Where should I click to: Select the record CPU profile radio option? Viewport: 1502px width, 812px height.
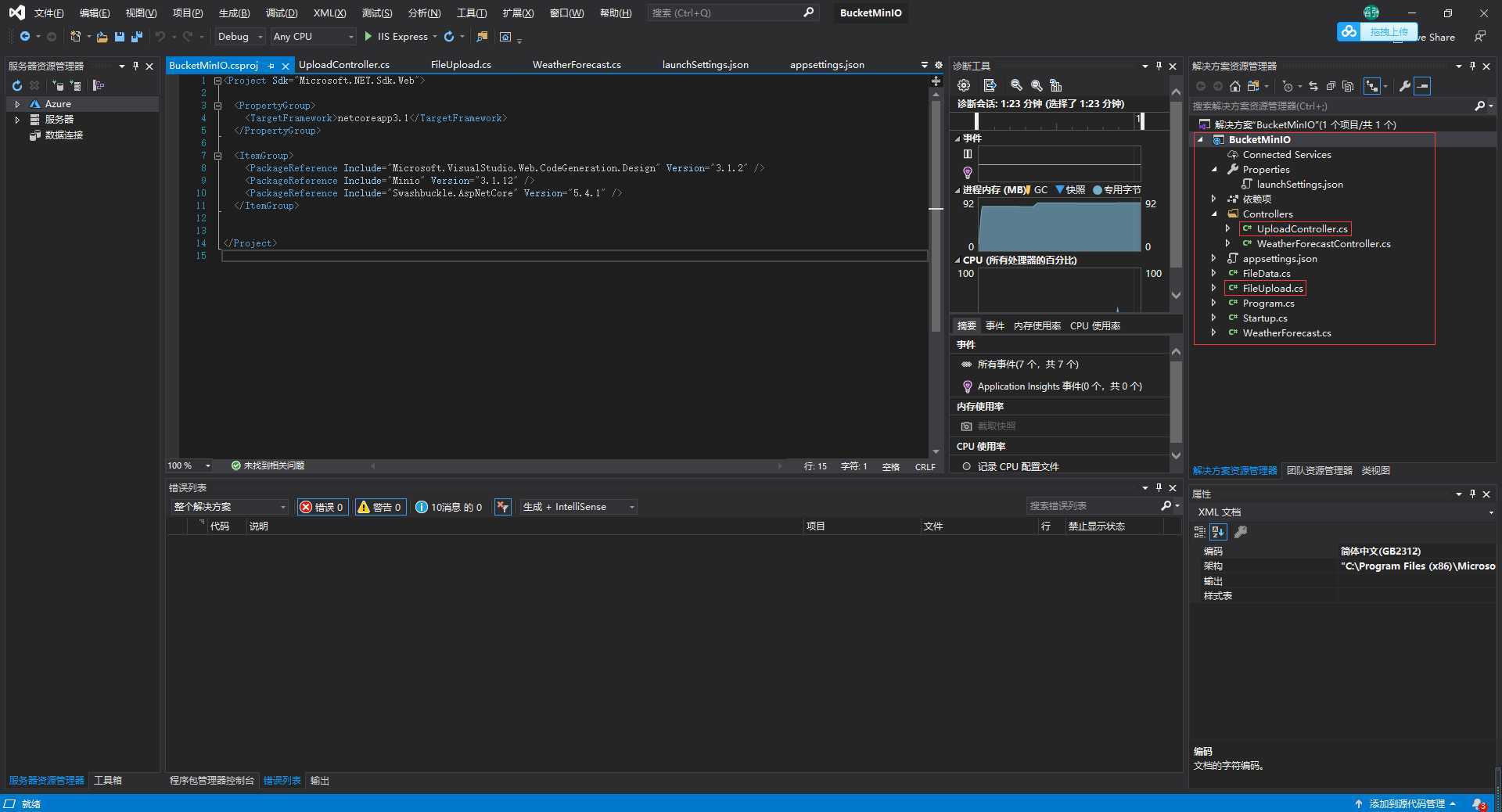pos(967,466)
